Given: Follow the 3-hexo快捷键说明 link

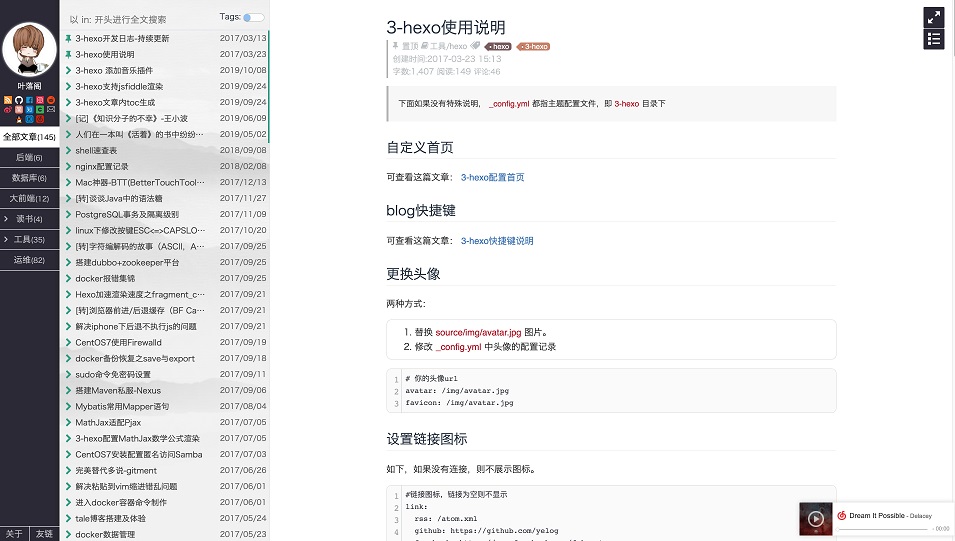Looking at the screenshot, I should point(497,241).
